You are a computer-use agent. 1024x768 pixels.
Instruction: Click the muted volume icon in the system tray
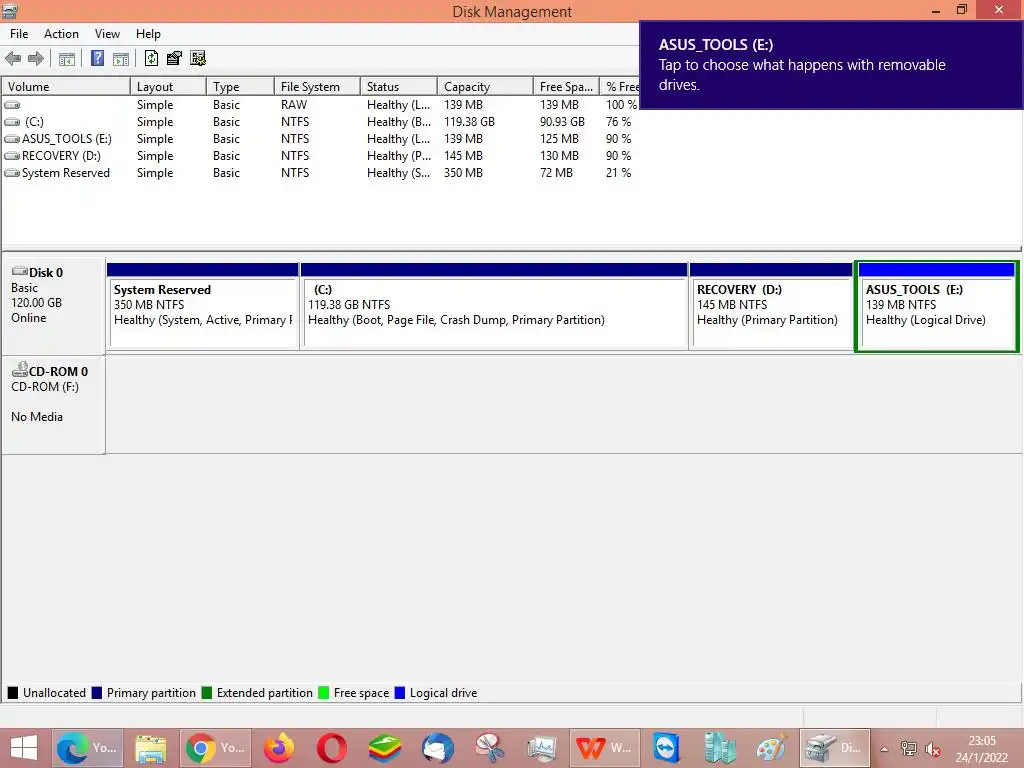pos(933,749)
